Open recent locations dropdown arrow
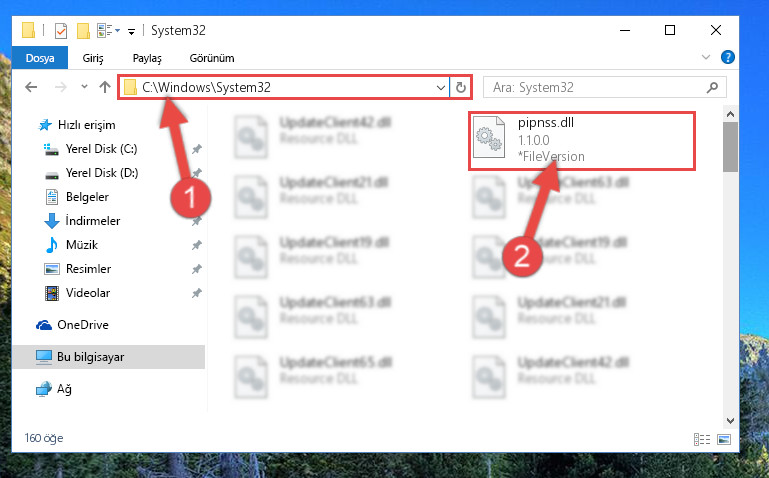The image size is (769, 478). click(84, 87)
